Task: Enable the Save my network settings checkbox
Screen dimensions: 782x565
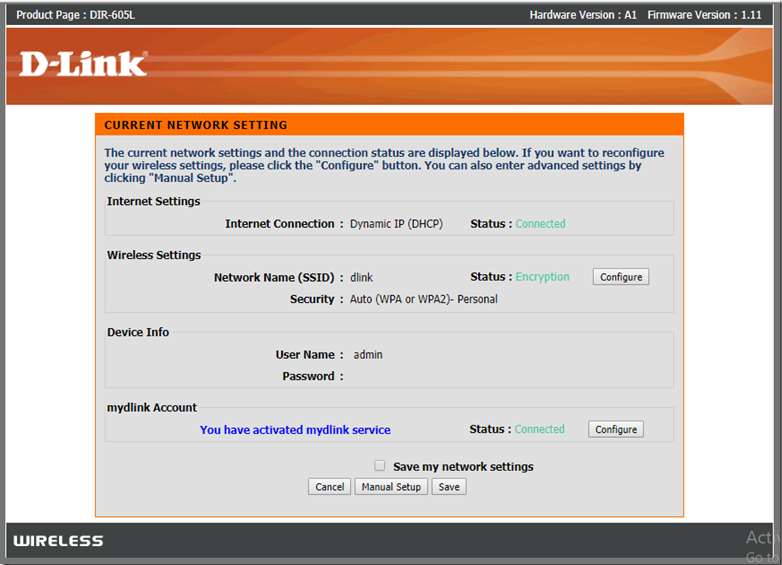Action: (x=379, y=466)
